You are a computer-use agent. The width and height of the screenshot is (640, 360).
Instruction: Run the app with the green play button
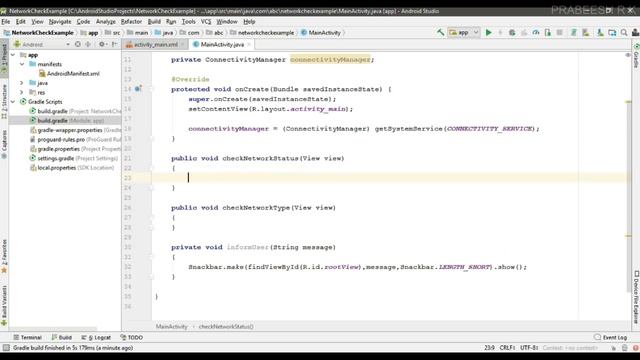(x=489, y=32)
